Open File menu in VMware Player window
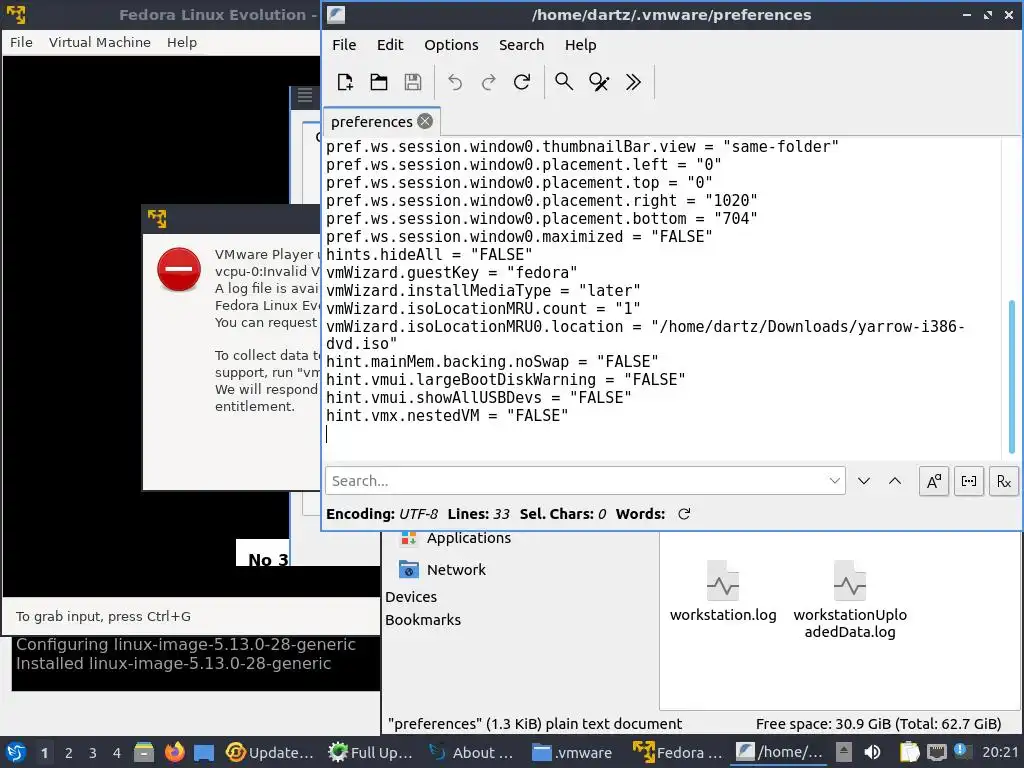Image resolution: width=1024 pixels, height=768 pixels. click(x=21, y=42)
